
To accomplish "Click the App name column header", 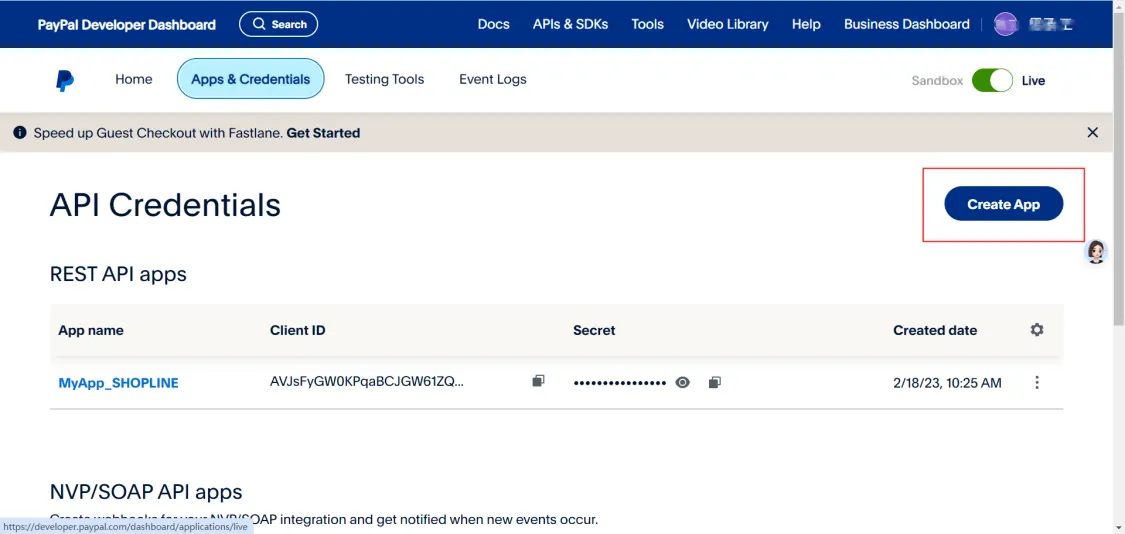I will (x=91, y=330).
